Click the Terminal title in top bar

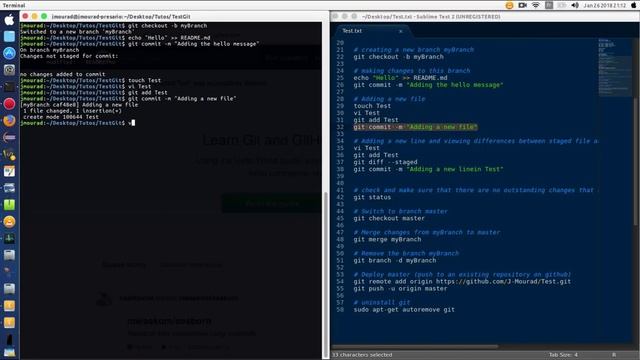13,5
